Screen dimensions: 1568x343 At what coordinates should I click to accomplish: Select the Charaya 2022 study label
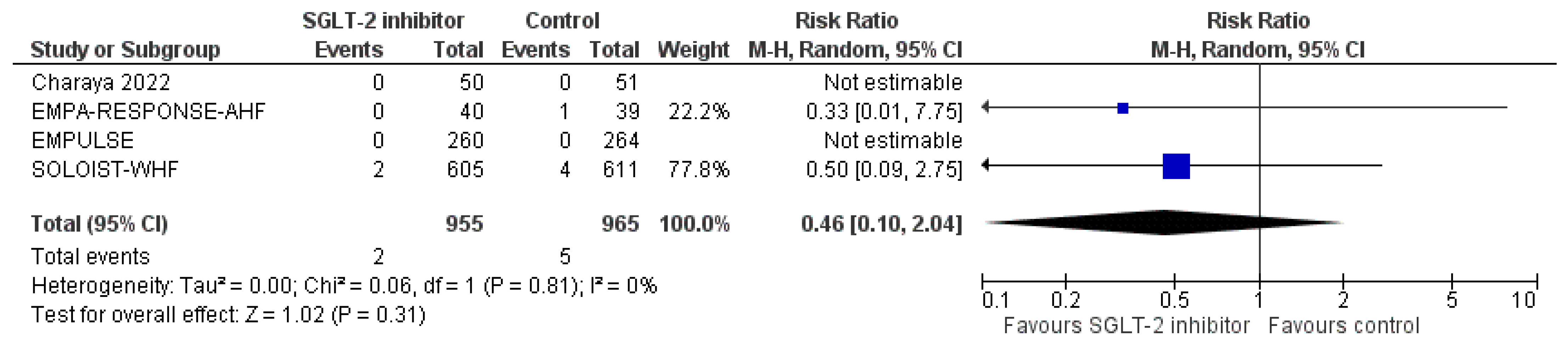tap(101, 81)
